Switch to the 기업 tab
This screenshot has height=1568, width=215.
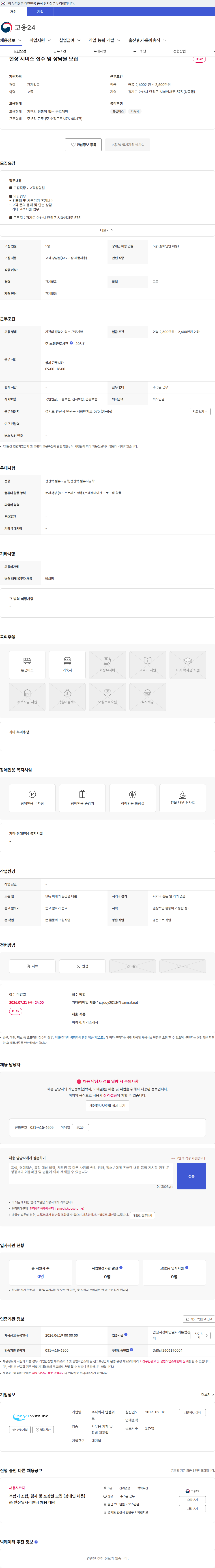40,12
